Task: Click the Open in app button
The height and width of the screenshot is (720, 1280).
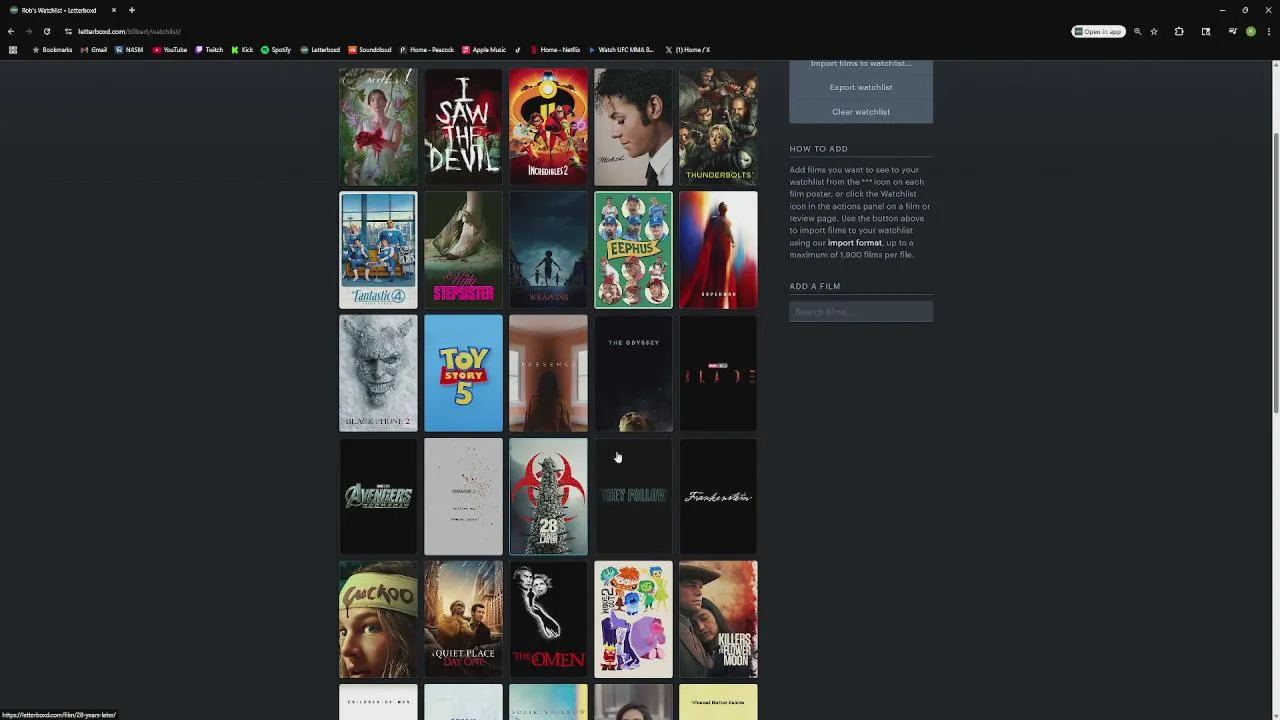Action: tap(1098, 32)
